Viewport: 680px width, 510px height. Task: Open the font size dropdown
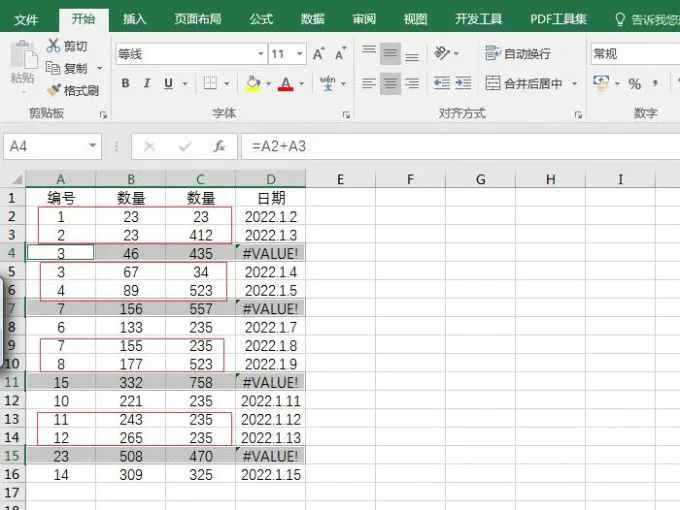click(x=300, y=54)
